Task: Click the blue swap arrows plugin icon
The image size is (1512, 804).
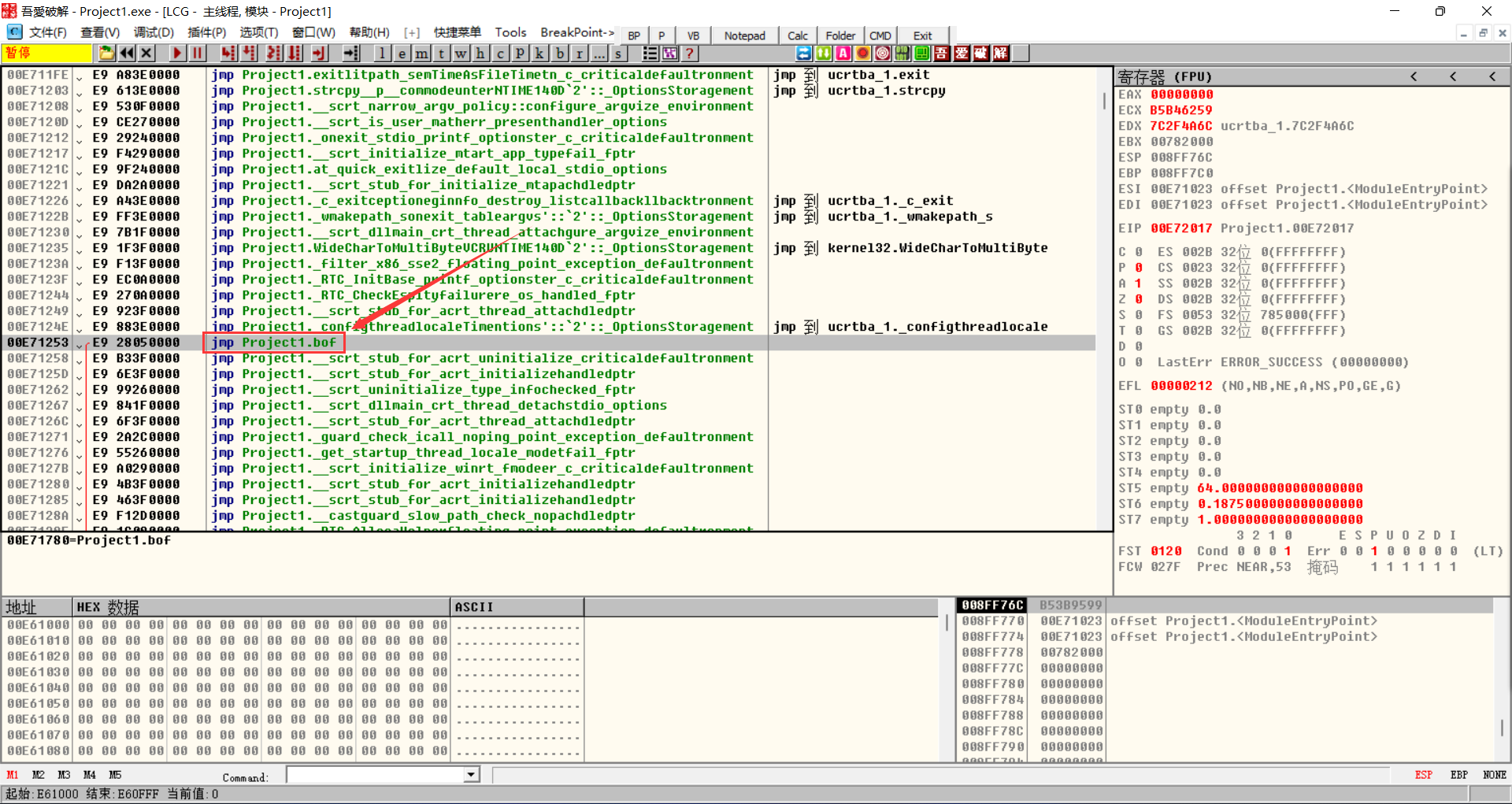Action: click(803, 54)
